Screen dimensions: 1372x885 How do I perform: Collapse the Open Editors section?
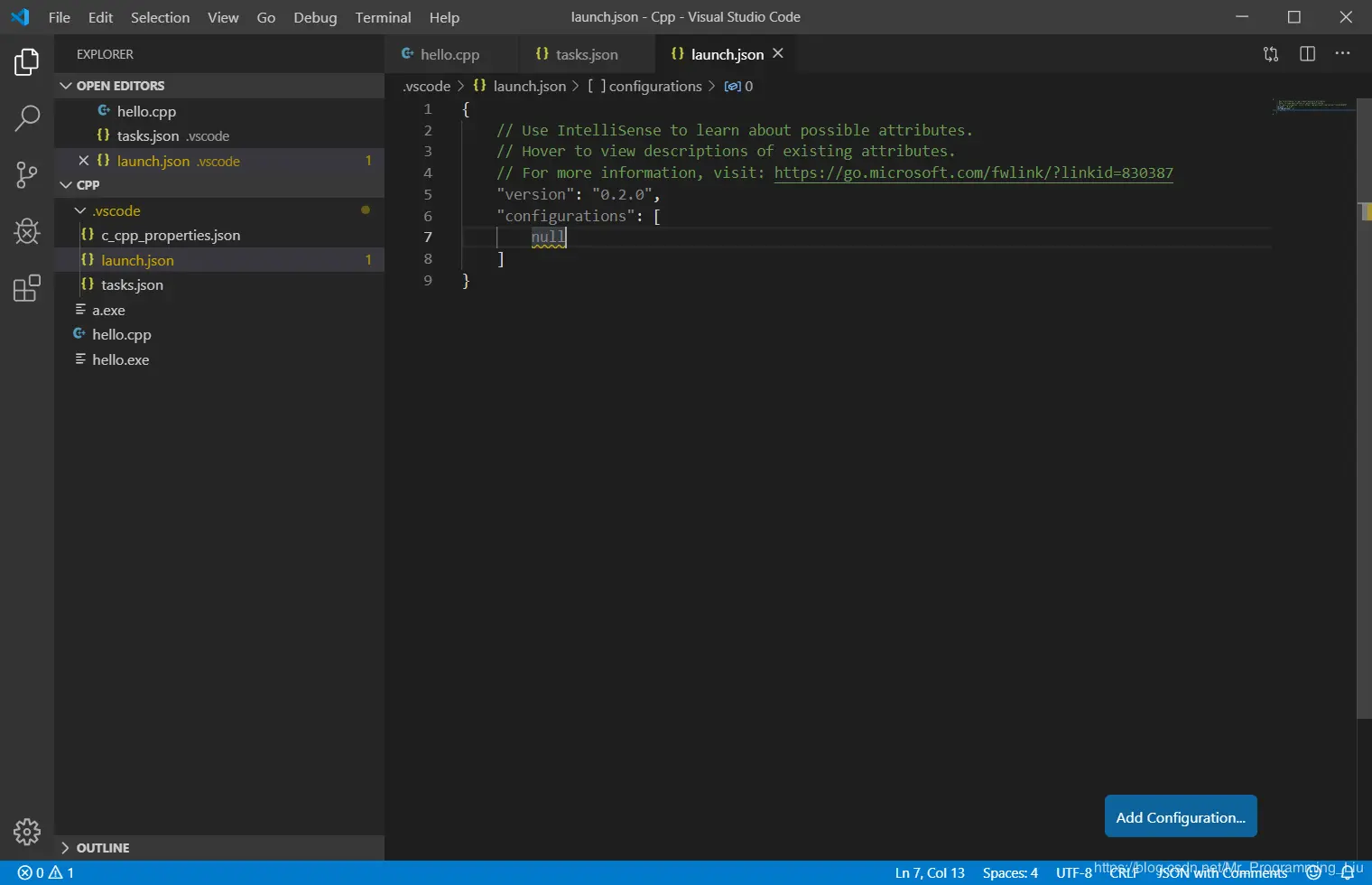pyautogui.click(x=219, y=86)
